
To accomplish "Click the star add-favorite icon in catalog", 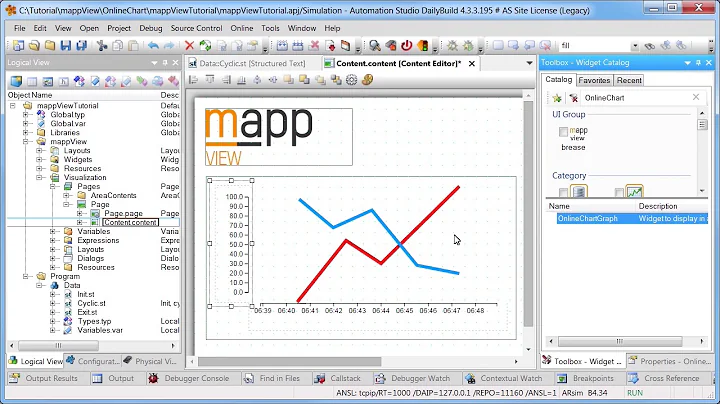I will tap(557, 98).
